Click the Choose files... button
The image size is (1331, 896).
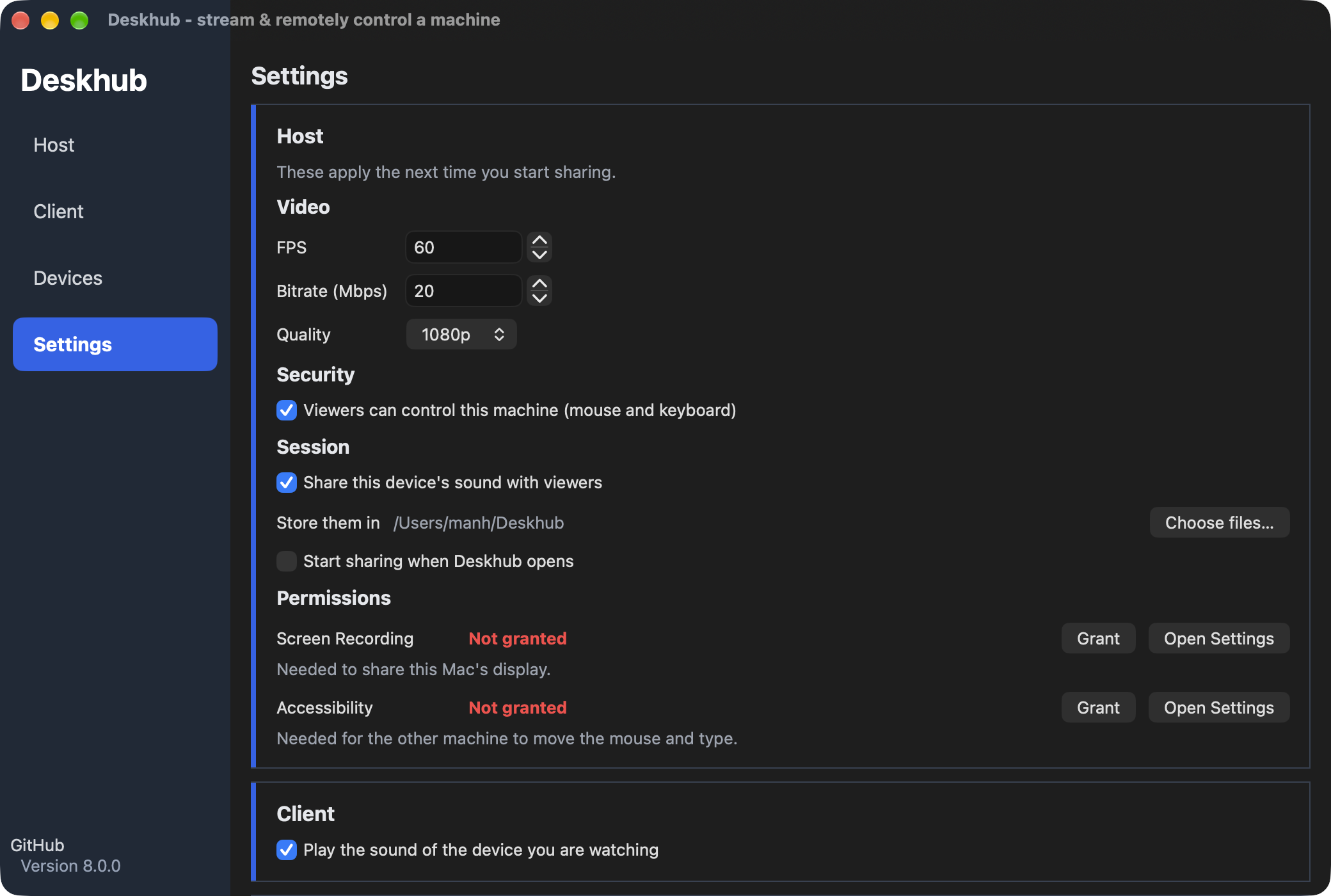(1219, 523)
